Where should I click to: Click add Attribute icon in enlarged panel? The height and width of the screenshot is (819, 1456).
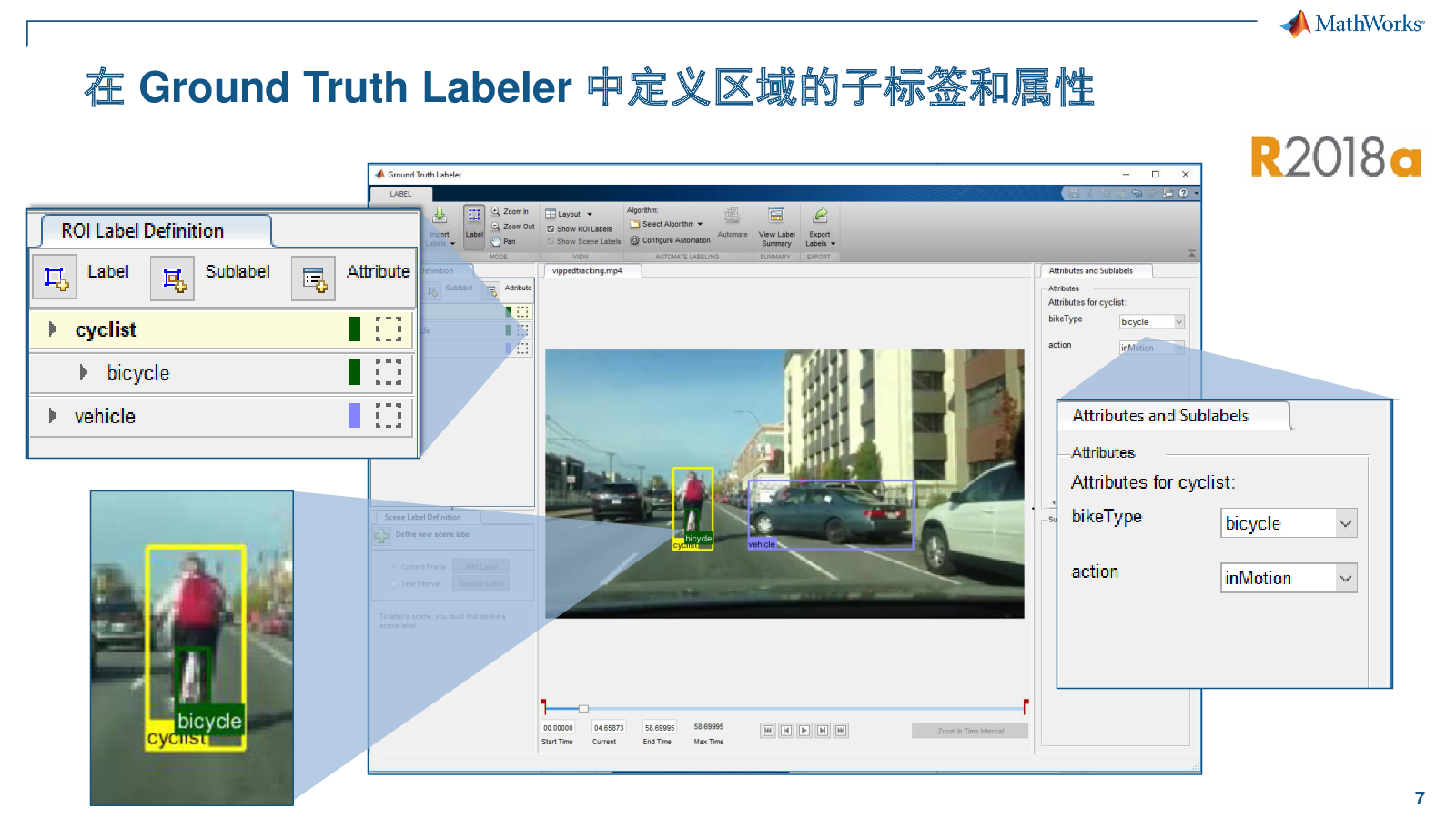pos(314,278)
